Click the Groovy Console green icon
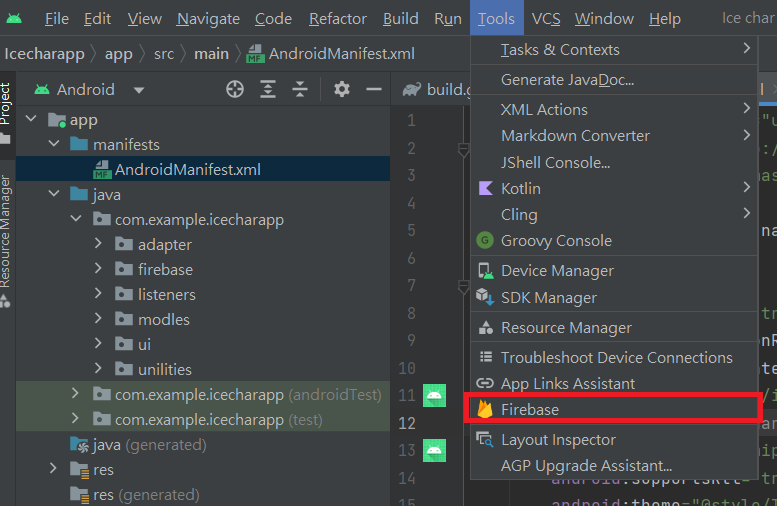 point(485,240)
